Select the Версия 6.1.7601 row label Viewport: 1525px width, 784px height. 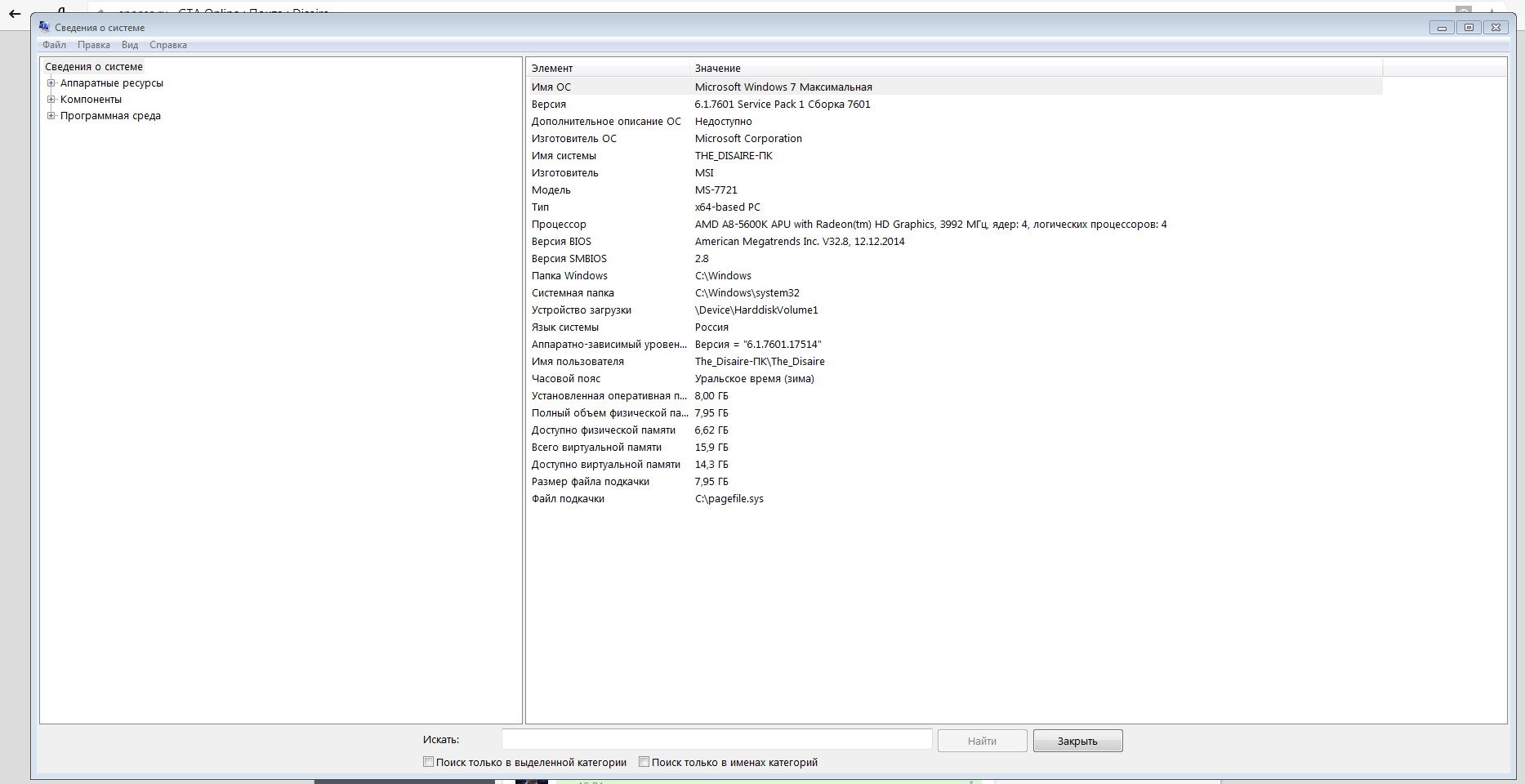(x=549, y=105)
